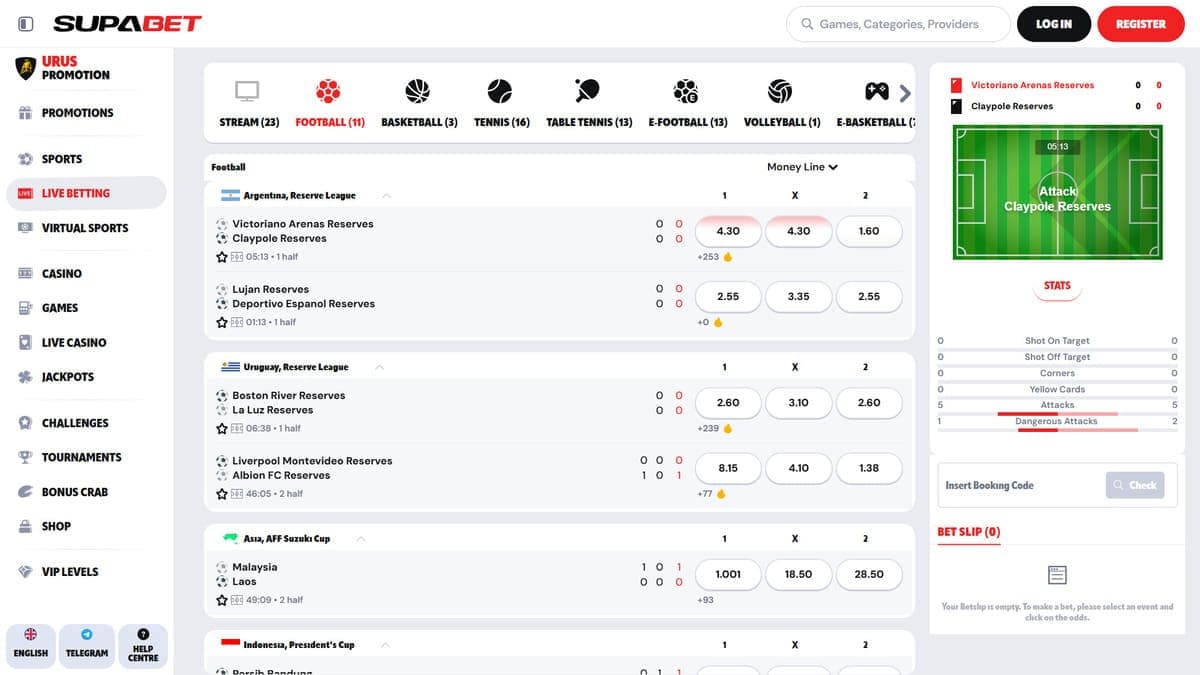The image size is (1200, 675).
Task: Bet 1.60 on Claypole Reserves win
Action: pos(869,231)
